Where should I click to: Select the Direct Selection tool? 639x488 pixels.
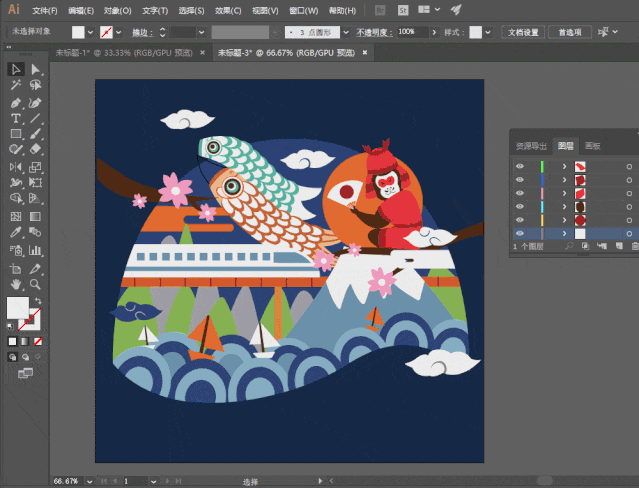coord(36,69)
